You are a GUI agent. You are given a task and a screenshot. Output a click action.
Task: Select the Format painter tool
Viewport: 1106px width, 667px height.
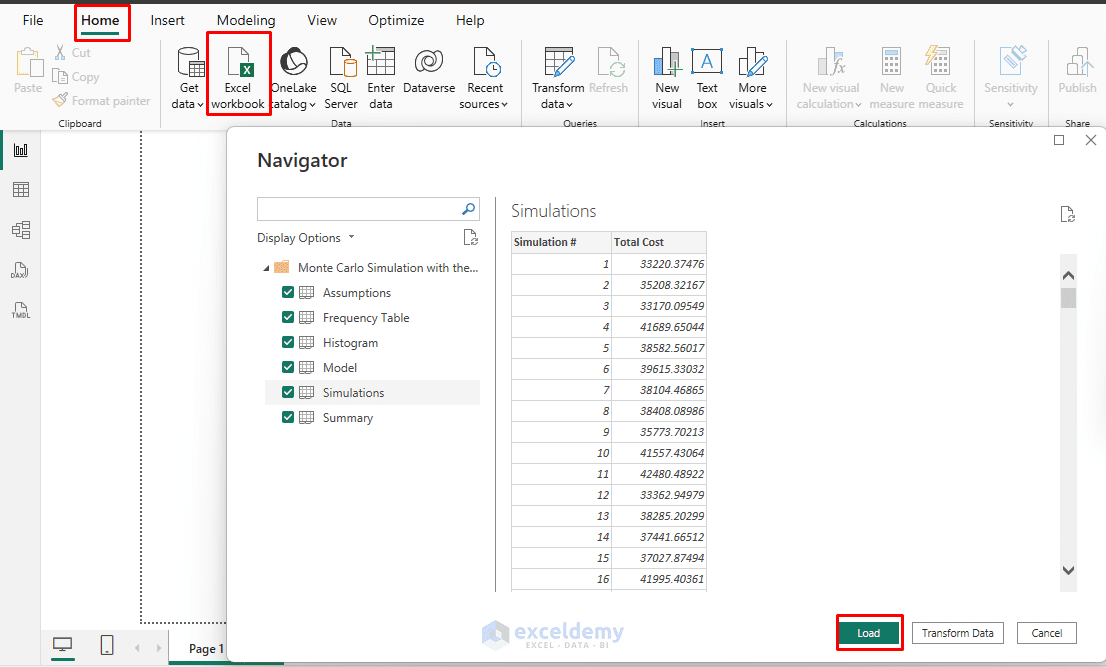(x=102, y=101)
